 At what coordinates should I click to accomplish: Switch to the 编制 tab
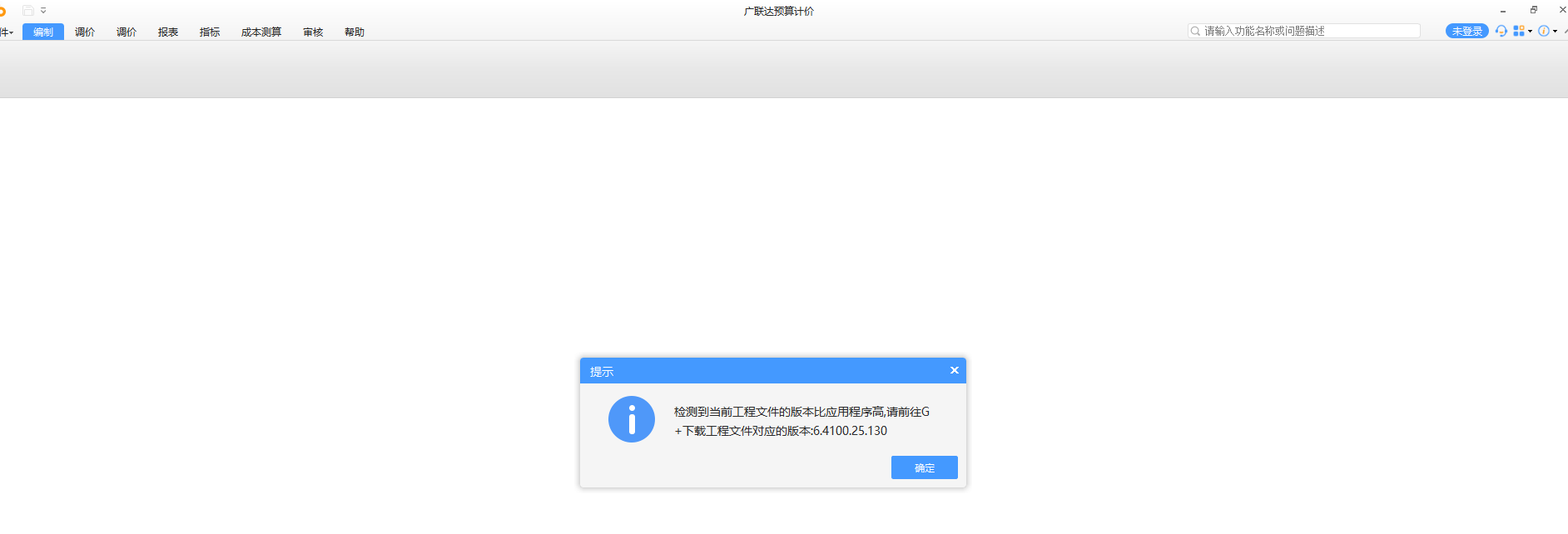pos(43,32)
